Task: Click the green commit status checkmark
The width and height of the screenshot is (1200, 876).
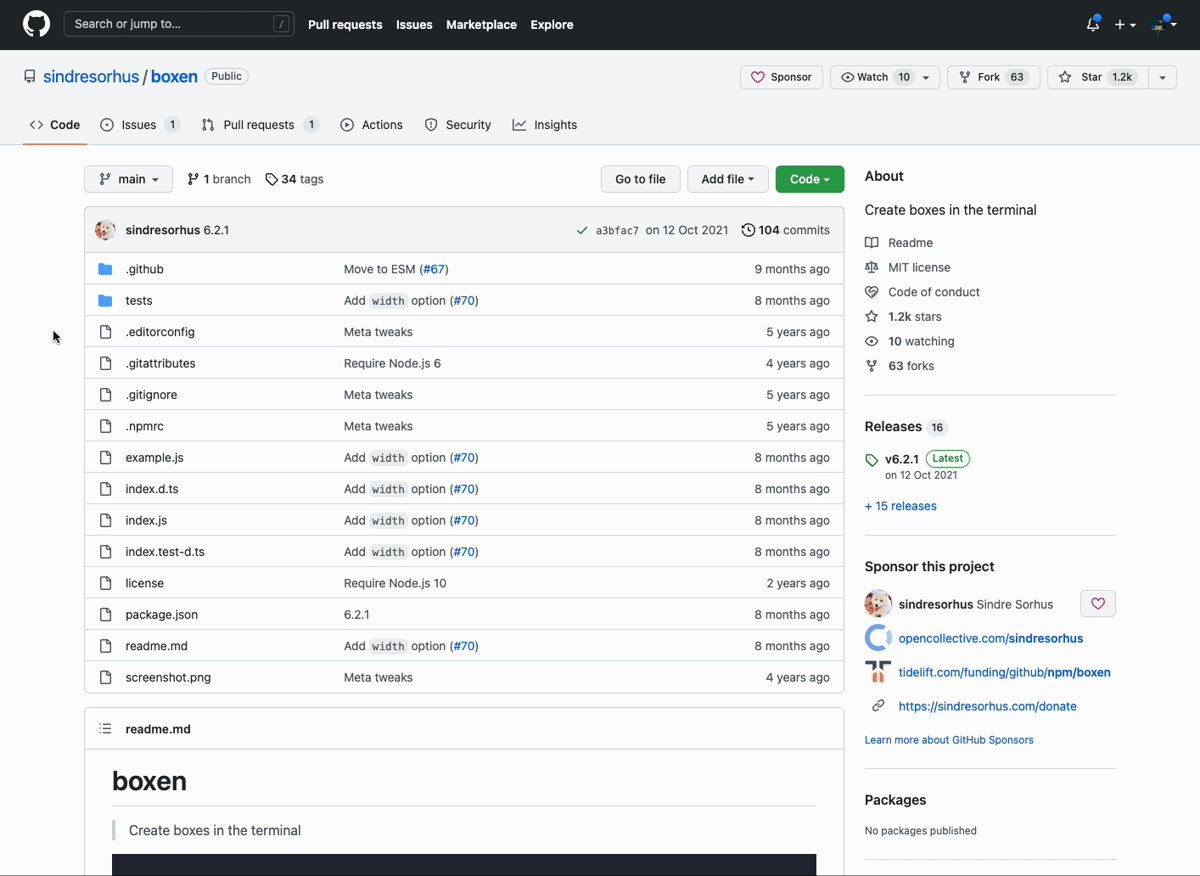Action: pyautogui.click(x=582, y=230)
